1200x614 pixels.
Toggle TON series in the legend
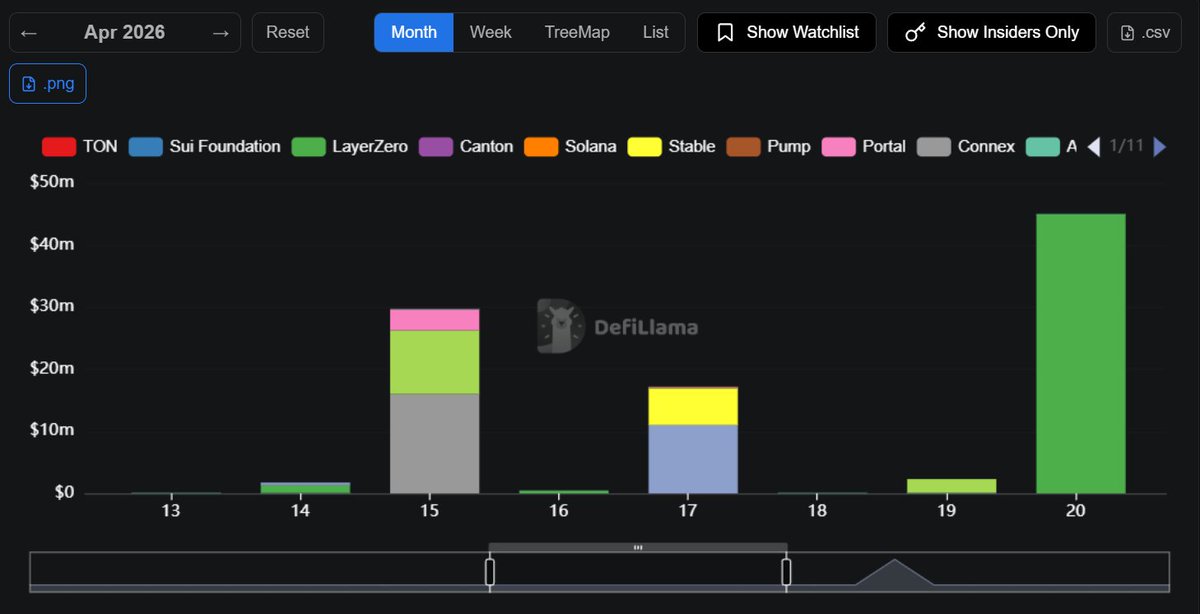pos(80,147)
